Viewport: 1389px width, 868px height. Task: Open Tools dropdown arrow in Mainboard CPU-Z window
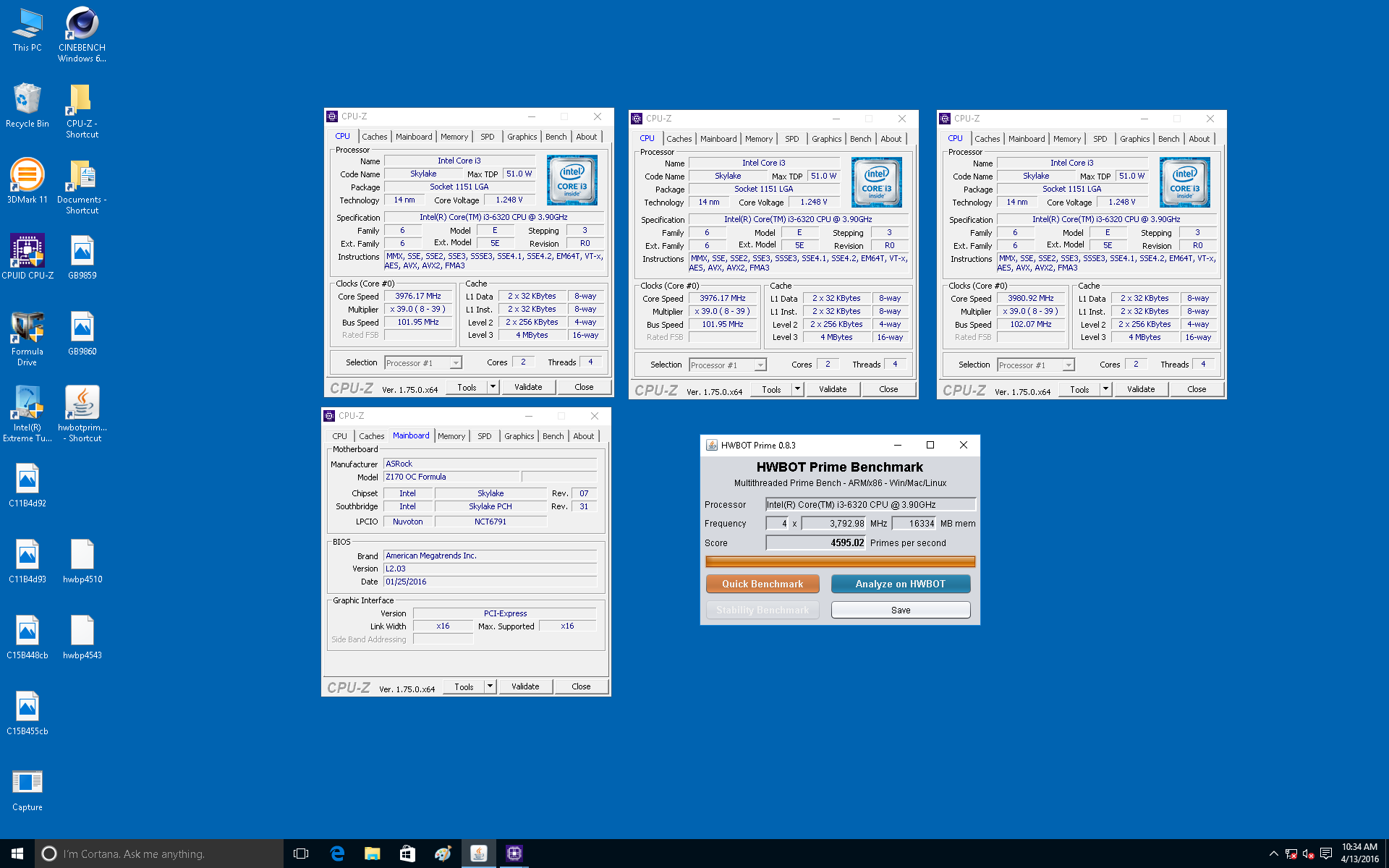point(490,686)
